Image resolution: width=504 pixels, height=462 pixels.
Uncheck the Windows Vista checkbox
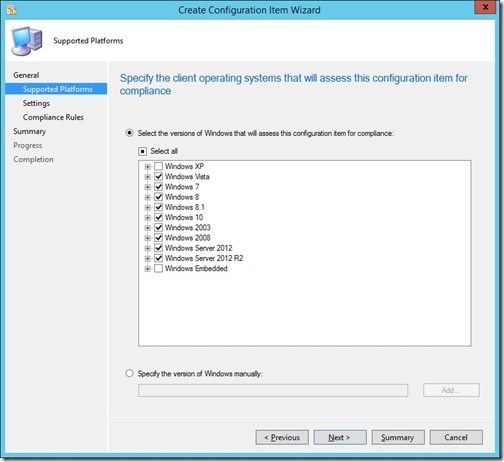[159, 177]
